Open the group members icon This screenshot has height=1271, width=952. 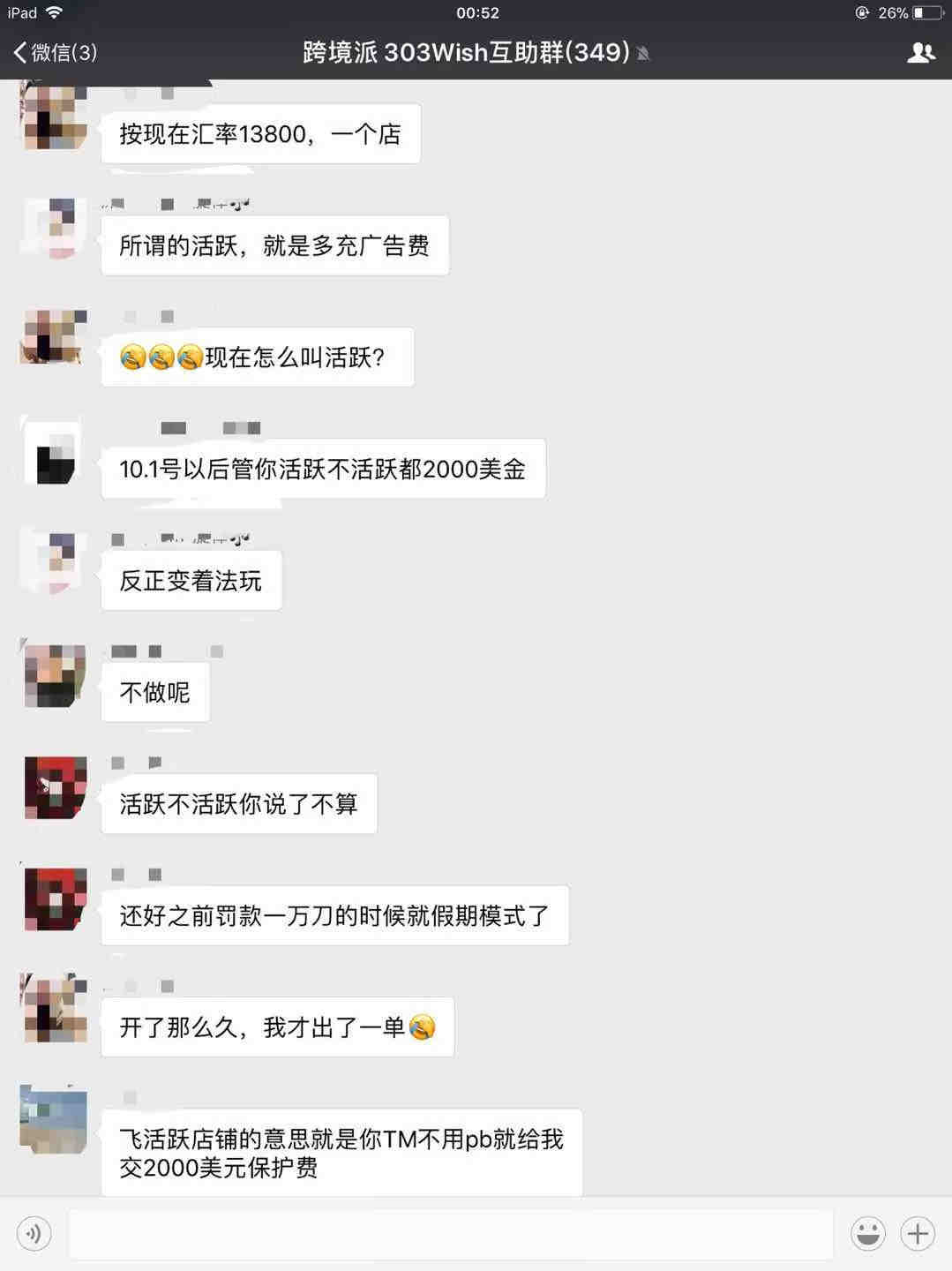(921, 53)
